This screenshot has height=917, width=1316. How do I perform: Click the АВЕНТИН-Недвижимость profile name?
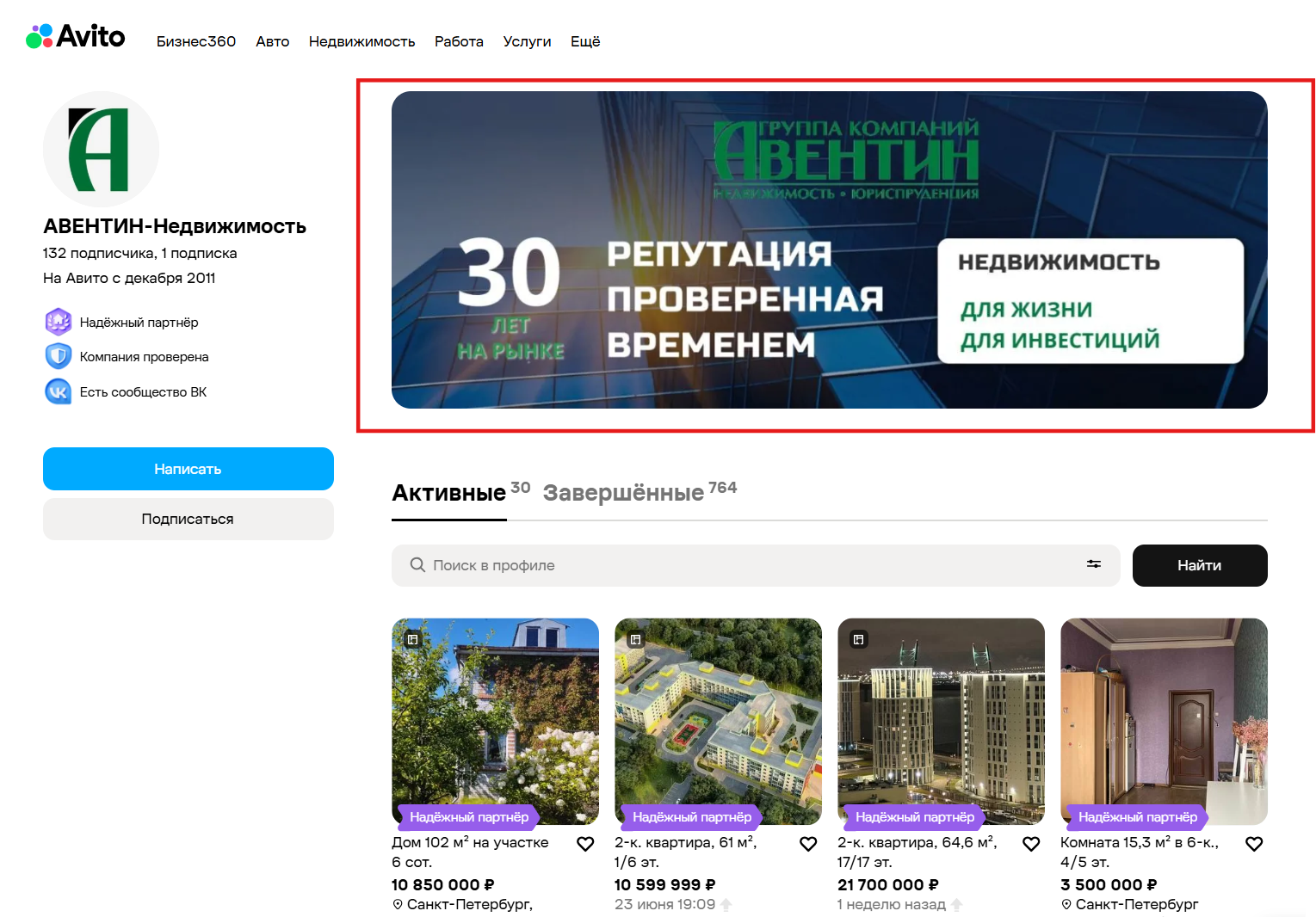175,226
